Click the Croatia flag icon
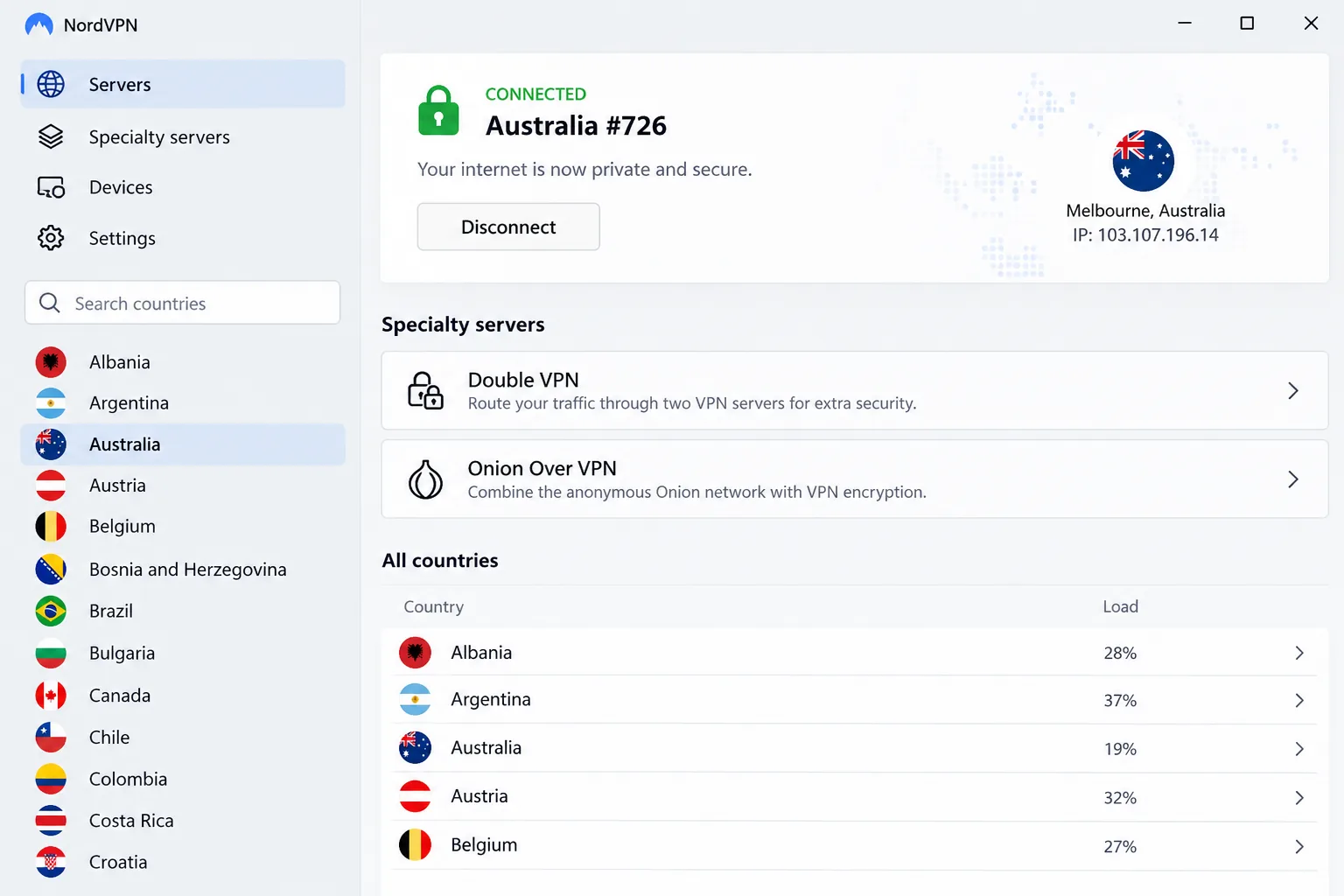The height and width of the screenshot is (896, 1344). tap(51, 862)
